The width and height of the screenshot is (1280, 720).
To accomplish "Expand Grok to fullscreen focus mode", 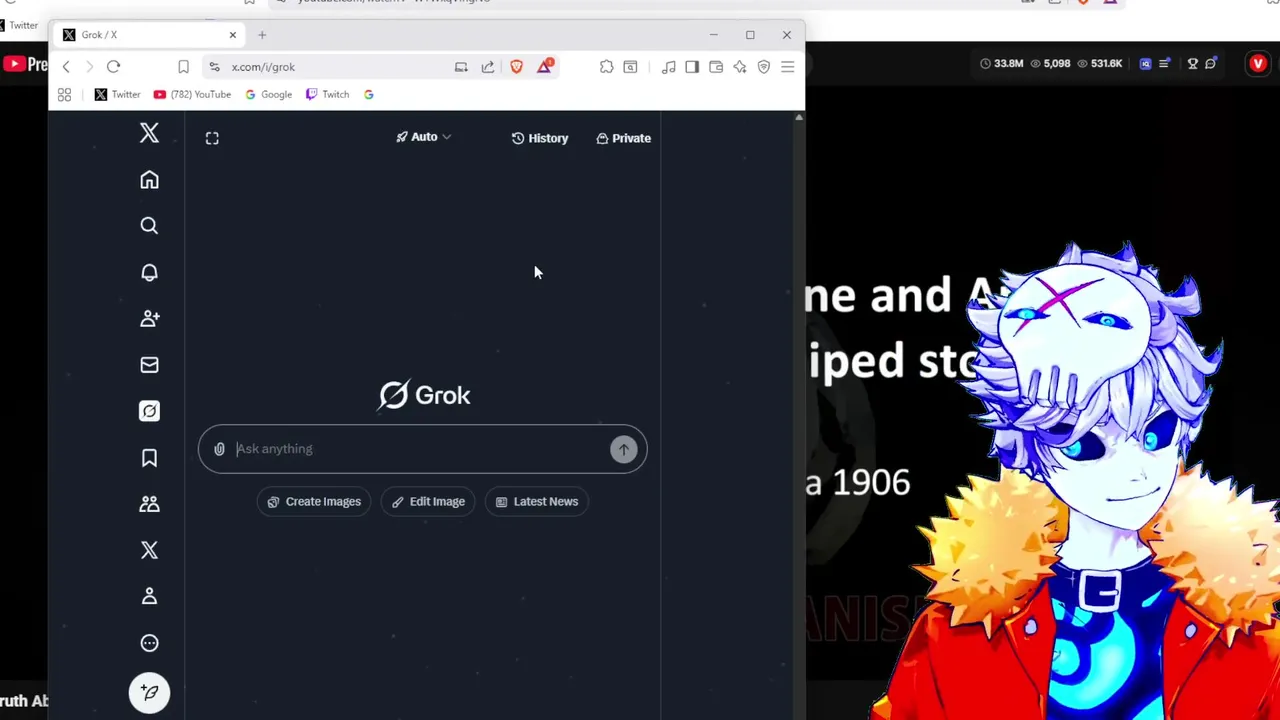I will coord(212,138).
